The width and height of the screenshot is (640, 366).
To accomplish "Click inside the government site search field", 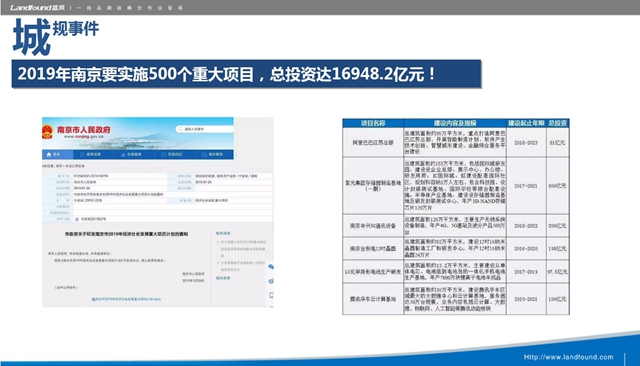I will 205,129.
